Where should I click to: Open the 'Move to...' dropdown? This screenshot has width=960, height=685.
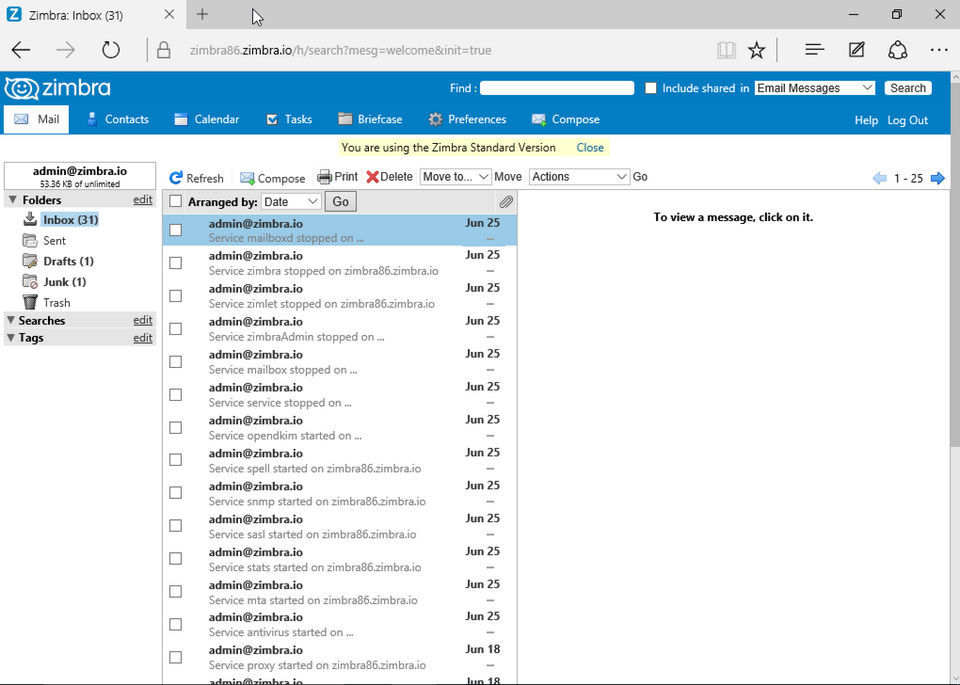click(x=456, y=177)
